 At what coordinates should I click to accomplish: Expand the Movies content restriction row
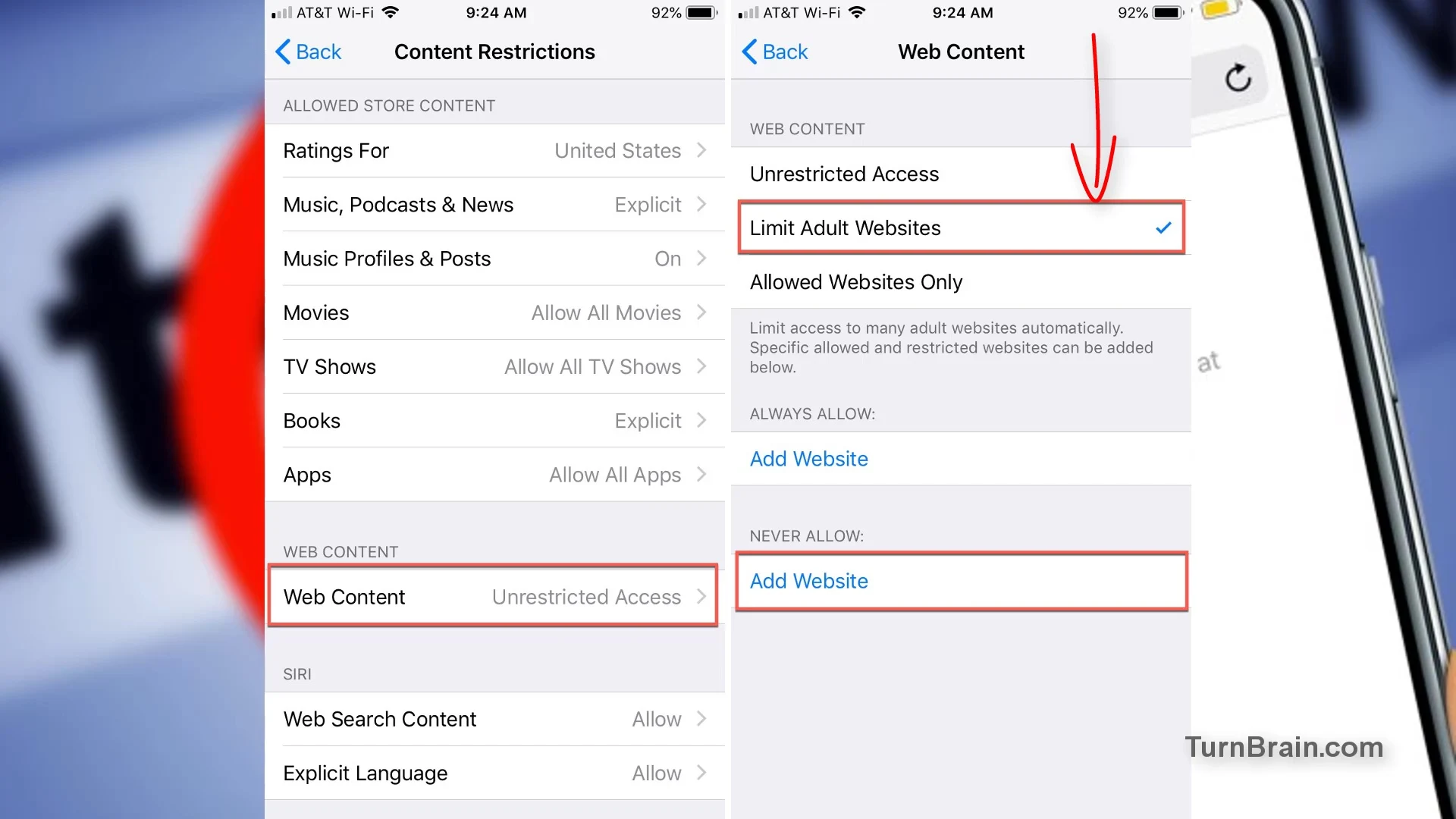click(496, 312)
